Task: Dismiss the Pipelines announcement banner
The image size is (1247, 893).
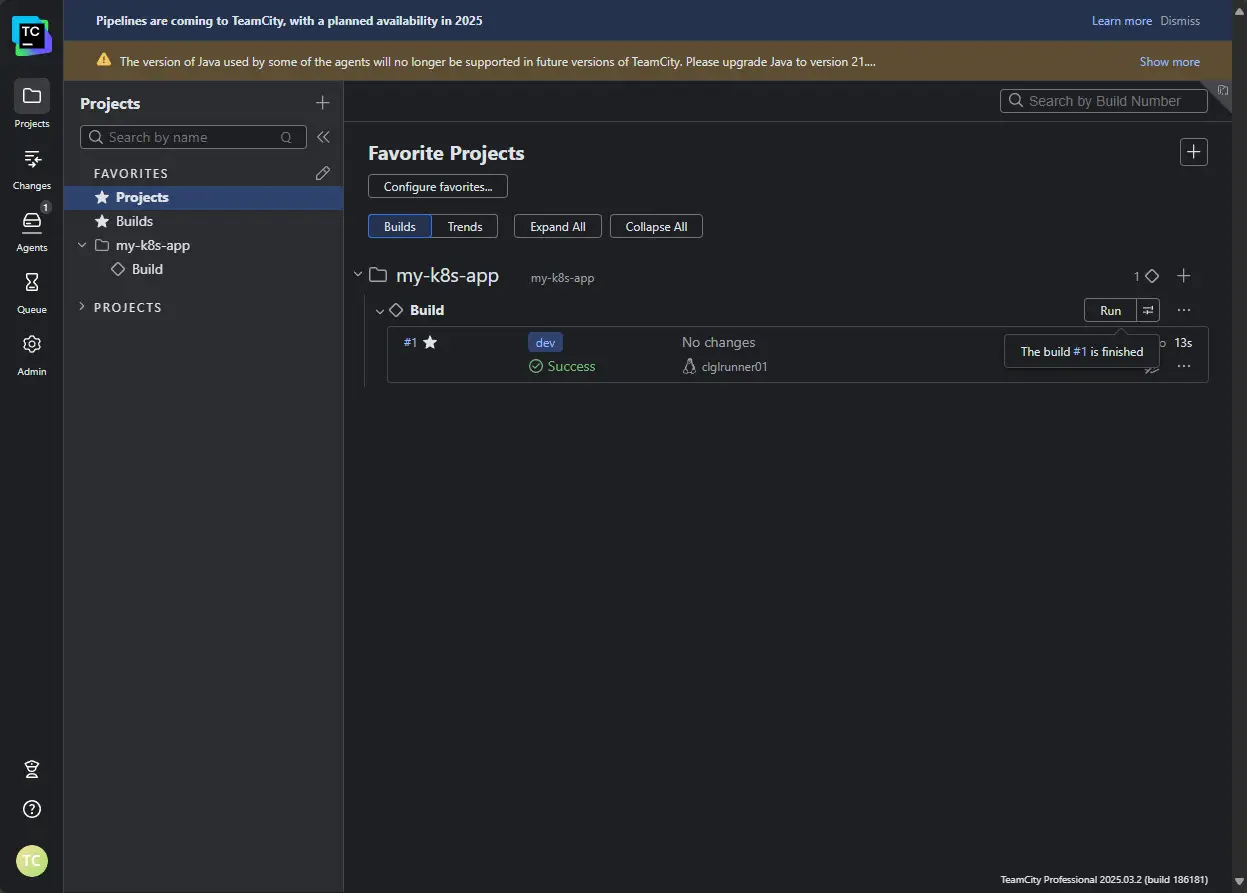Action: (1180, 21)
